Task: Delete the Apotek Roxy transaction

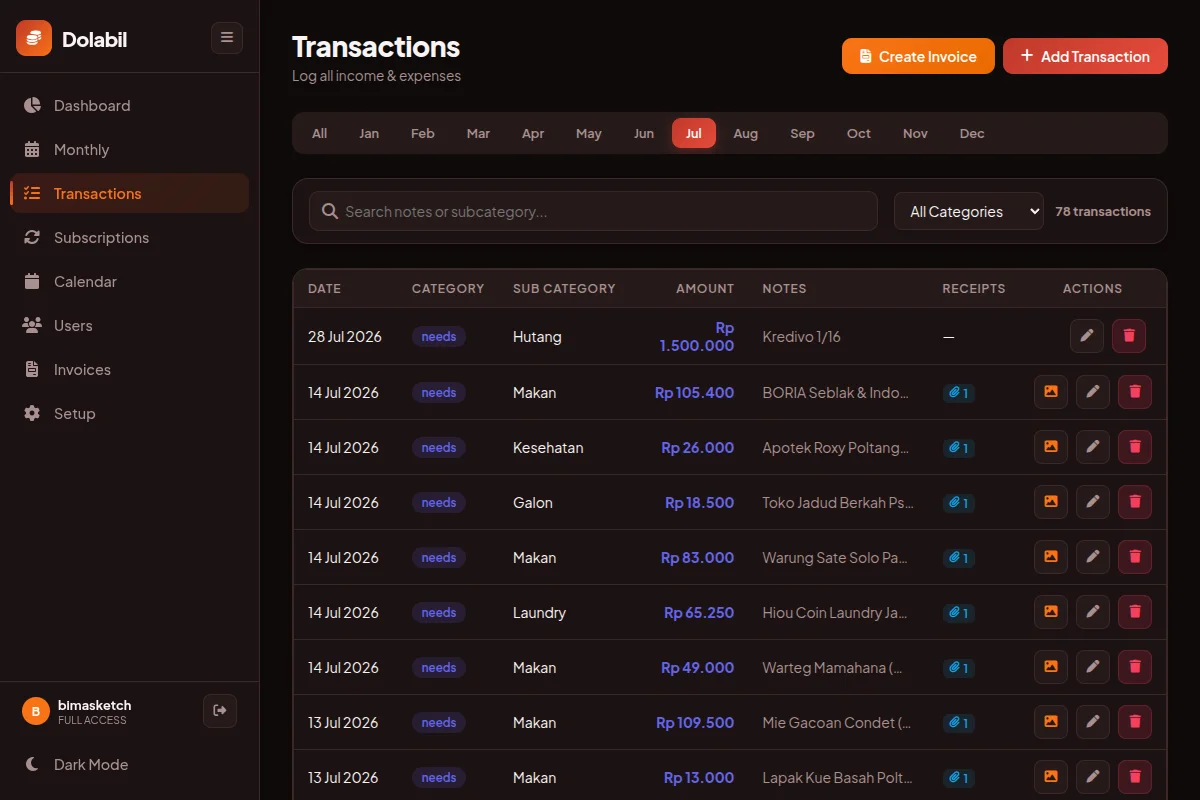Action: 1135,447
